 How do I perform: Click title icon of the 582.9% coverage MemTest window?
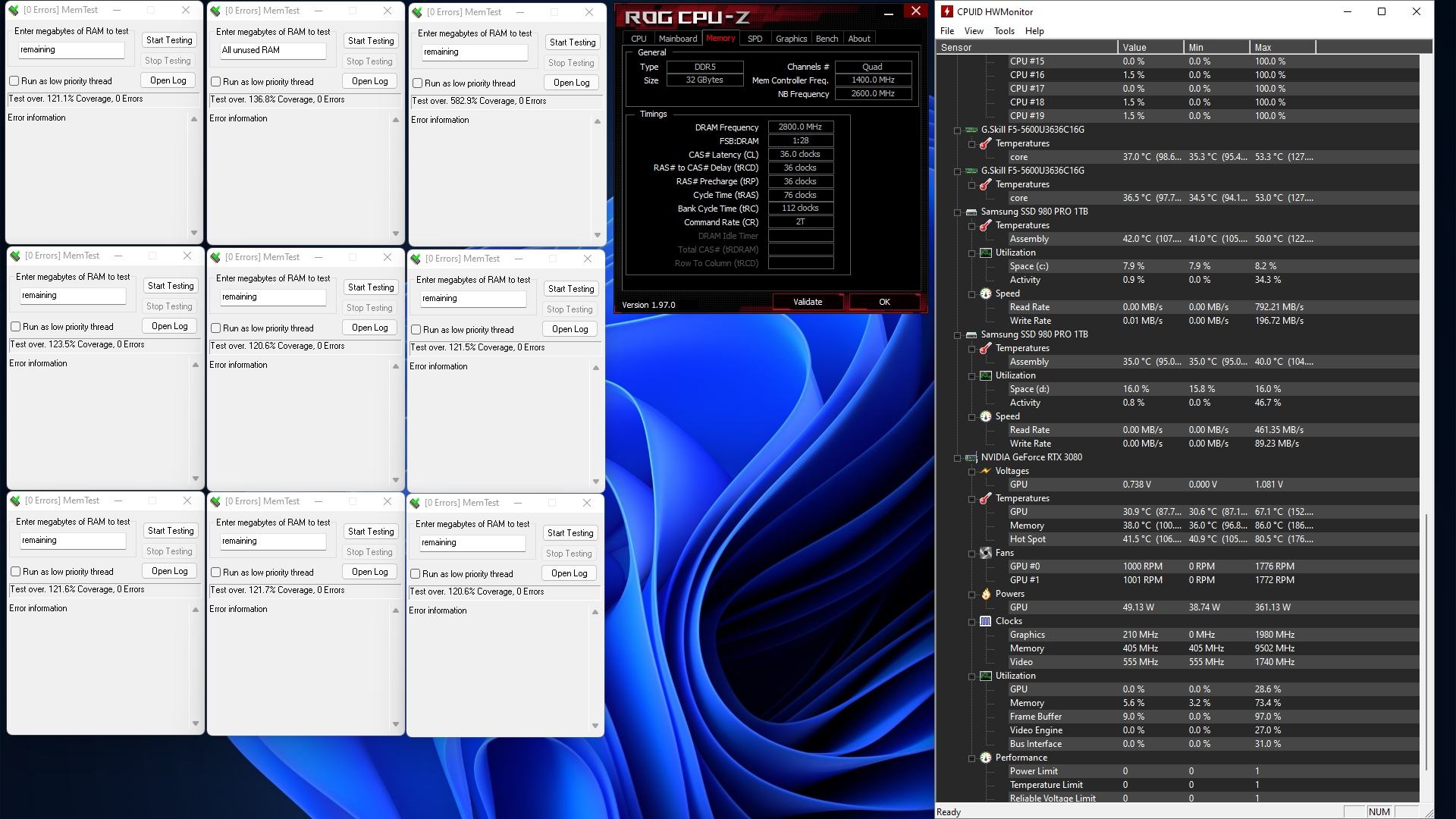tap(418, 12)
